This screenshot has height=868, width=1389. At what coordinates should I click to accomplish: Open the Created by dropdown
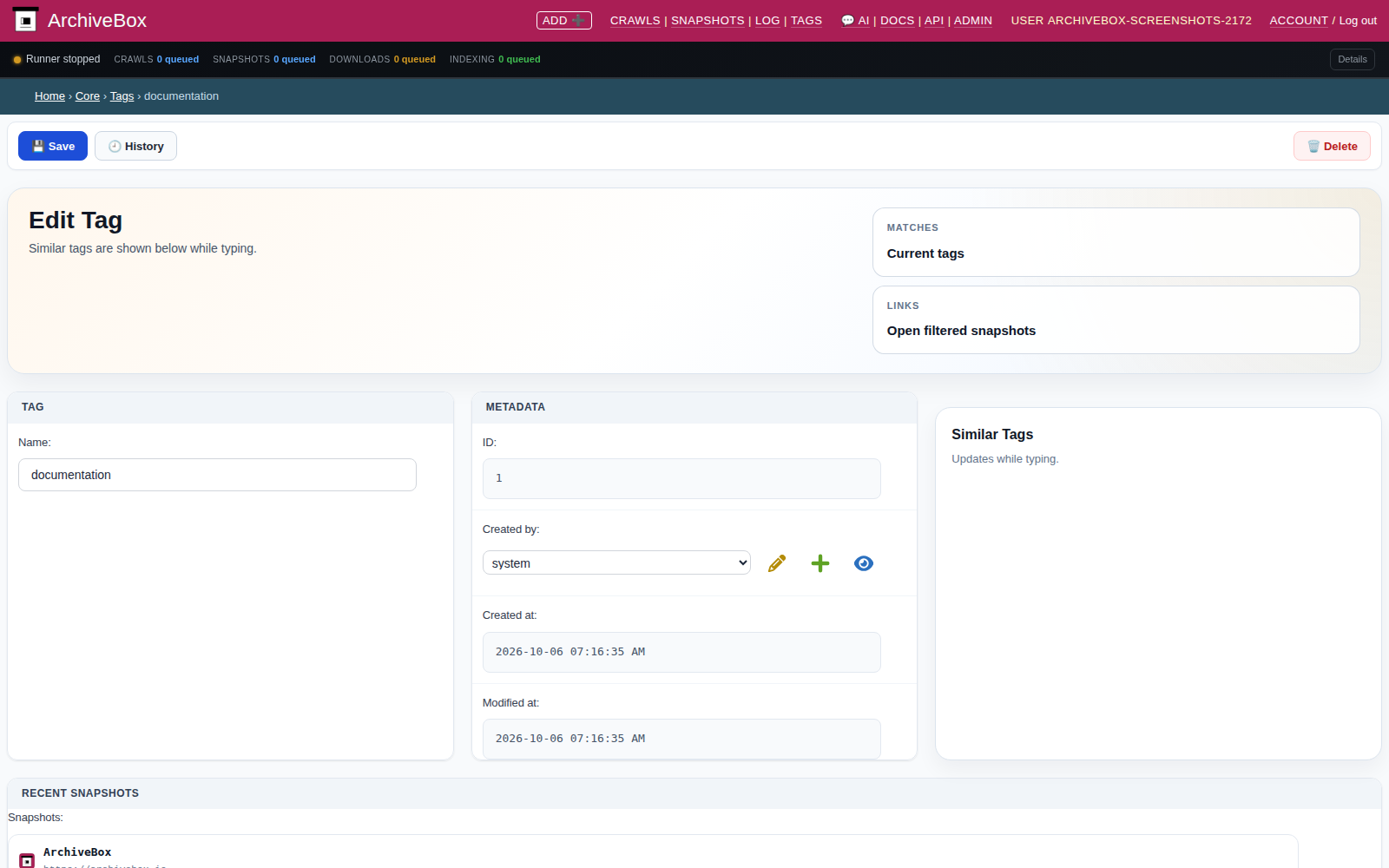tap(616, 562)
